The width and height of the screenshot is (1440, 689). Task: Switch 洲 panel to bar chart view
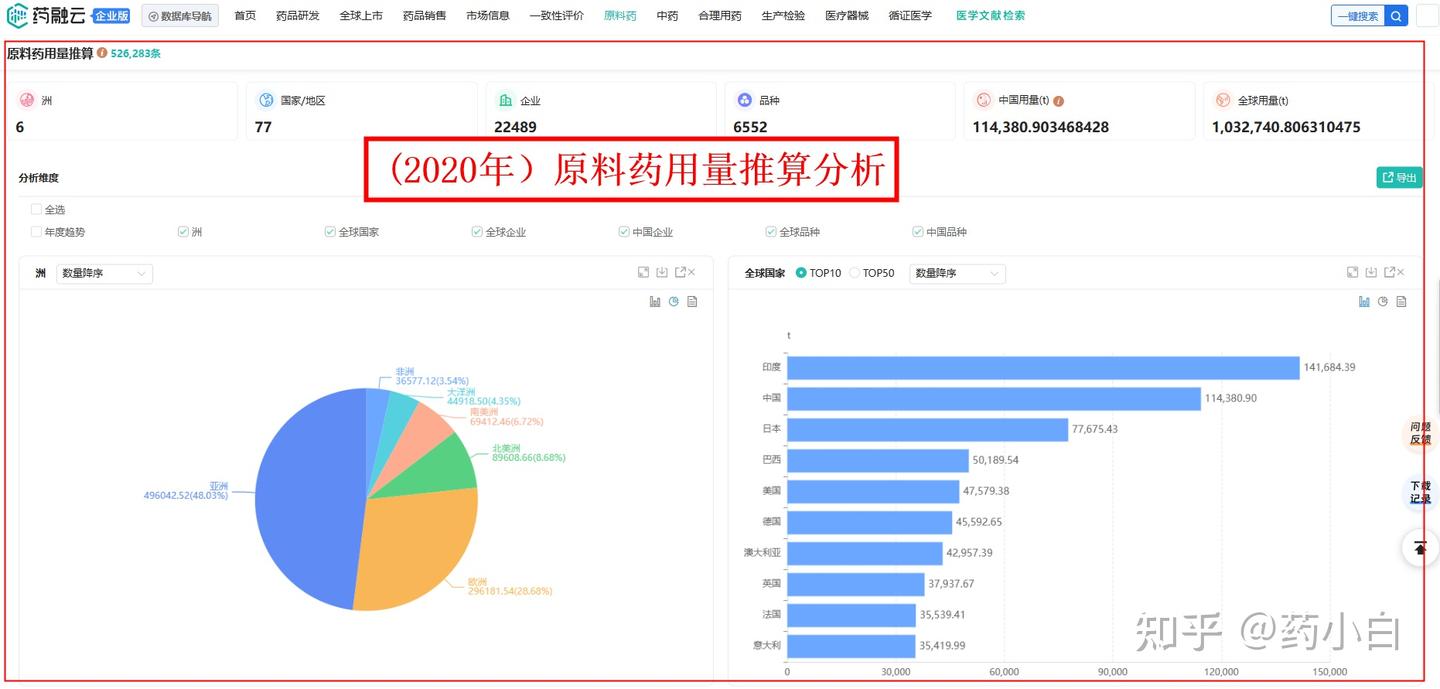pyautogui.click(x=655, y=301)
